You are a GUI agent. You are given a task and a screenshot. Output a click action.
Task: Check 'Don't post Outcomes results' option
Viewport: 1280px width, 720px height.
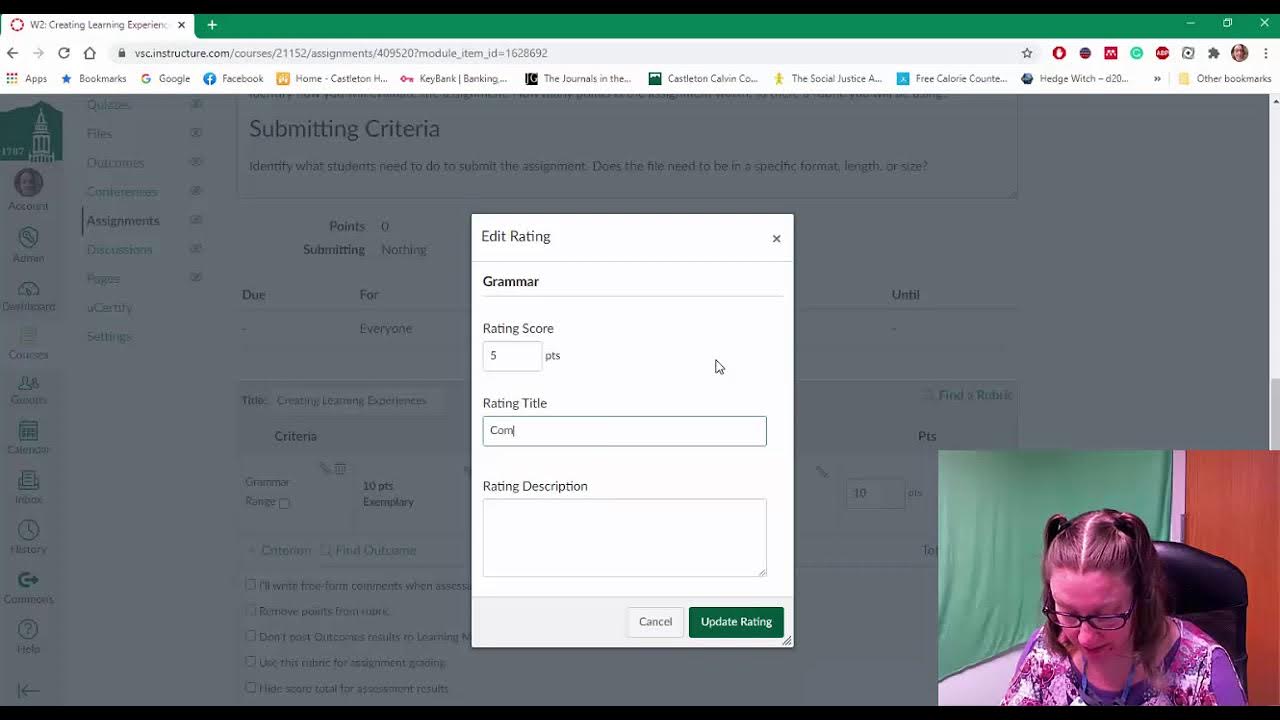tap(250, 636)
